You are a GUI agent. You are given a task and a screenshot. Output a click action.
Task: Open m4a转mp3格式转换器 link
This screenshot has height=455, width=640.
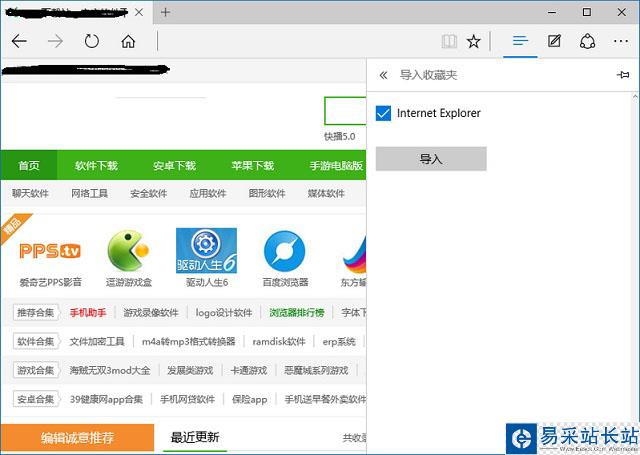coord(189,341)
